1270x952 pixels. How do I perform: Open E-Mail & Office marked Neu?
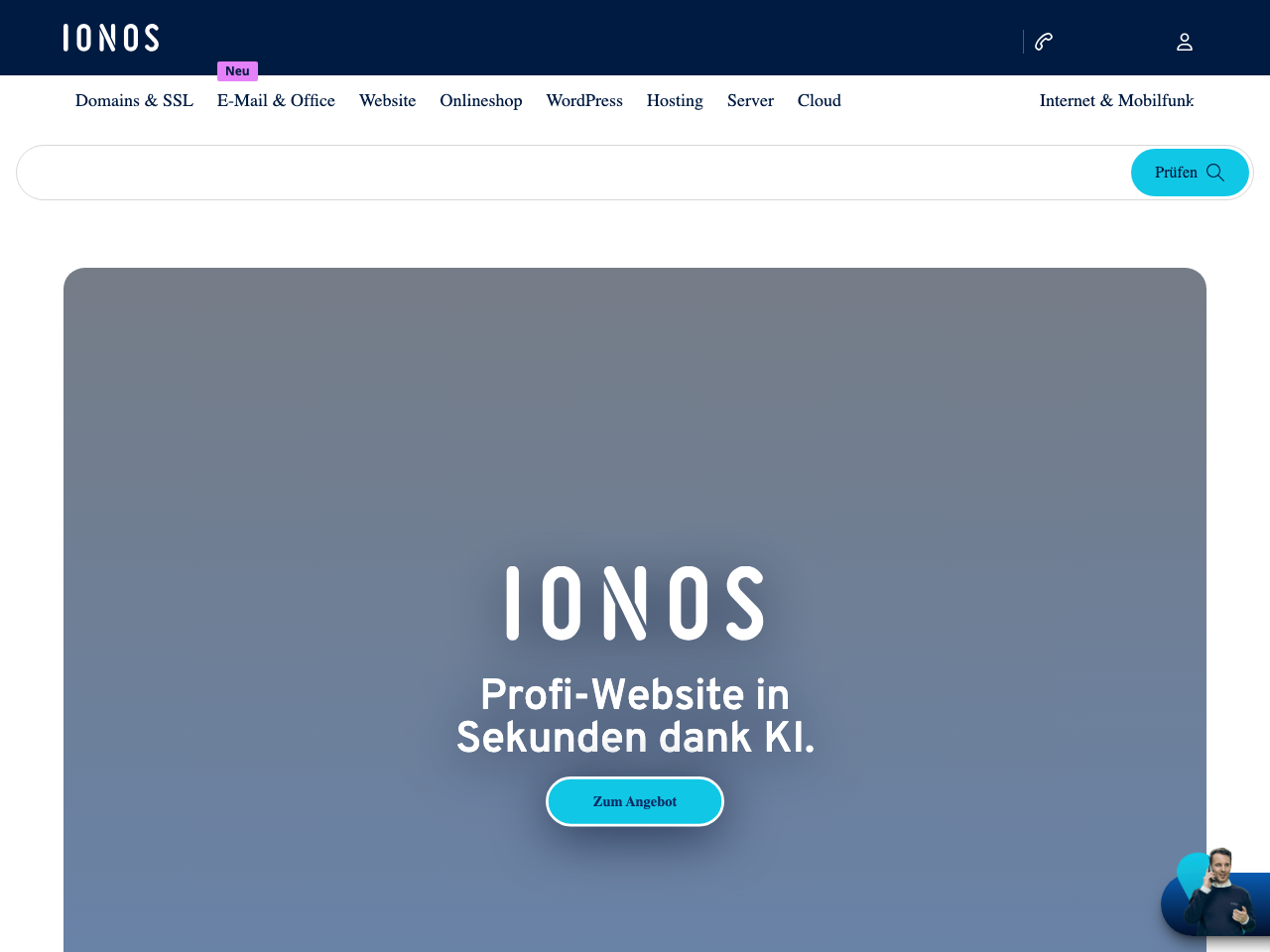pyautogui.click(x=276, y=100)
